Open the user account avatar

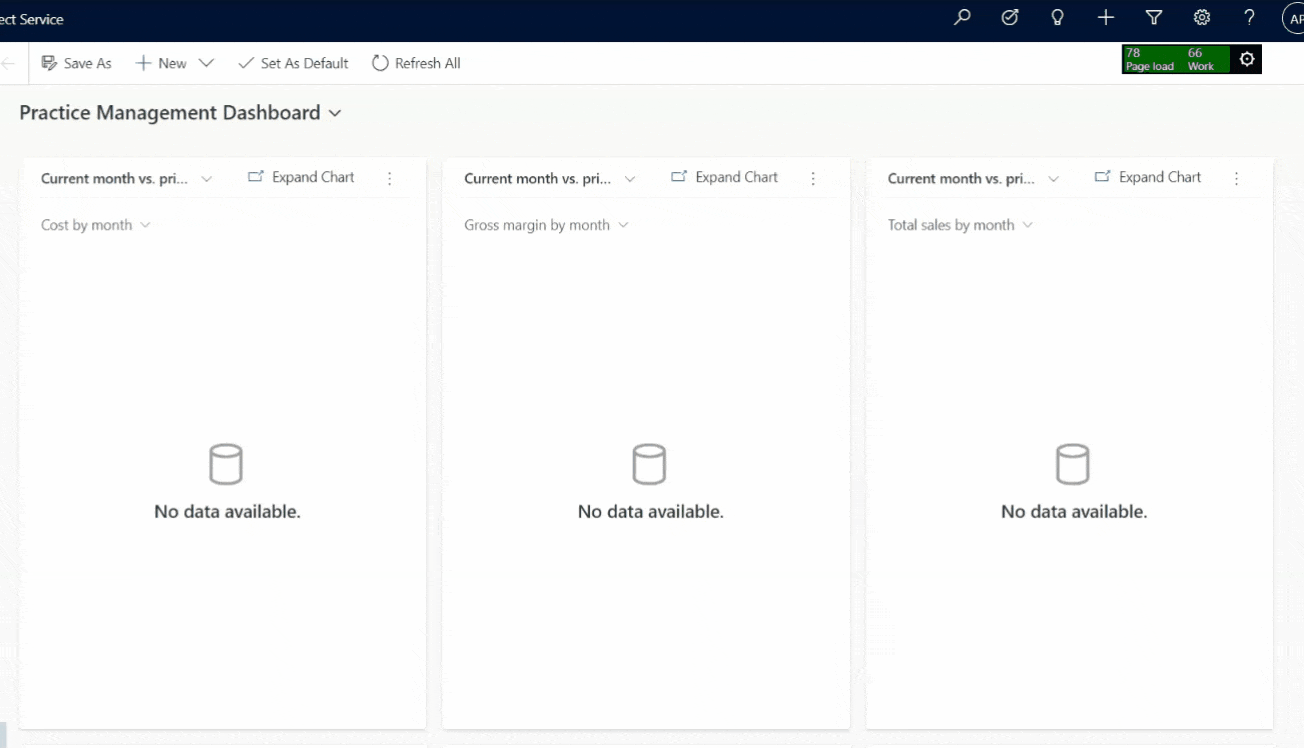pyautogui.click(x=1294, y=18)
